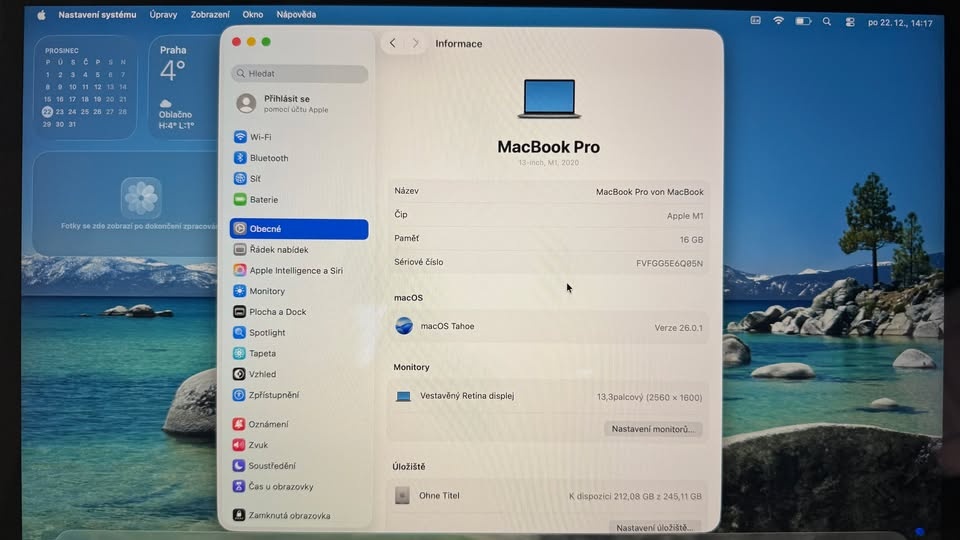Open Plocha a Dock icon
The width and height of the screenshot is (960, 540).
pyautogui.click(x=239, y=312)
